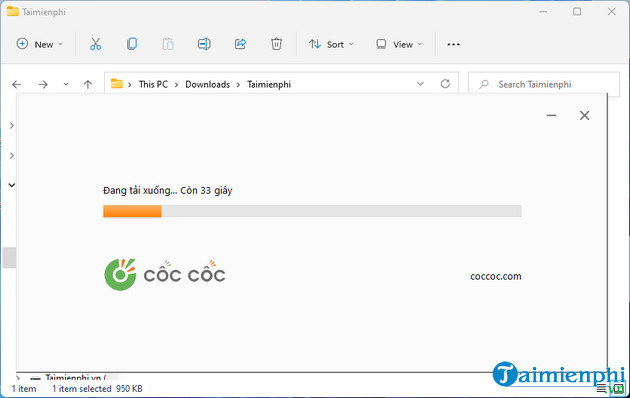The width and height of the screenshot is (630, 398).
Task: Click '1 item selected 950 KB' status text
Action: click(x=97, y=389)
